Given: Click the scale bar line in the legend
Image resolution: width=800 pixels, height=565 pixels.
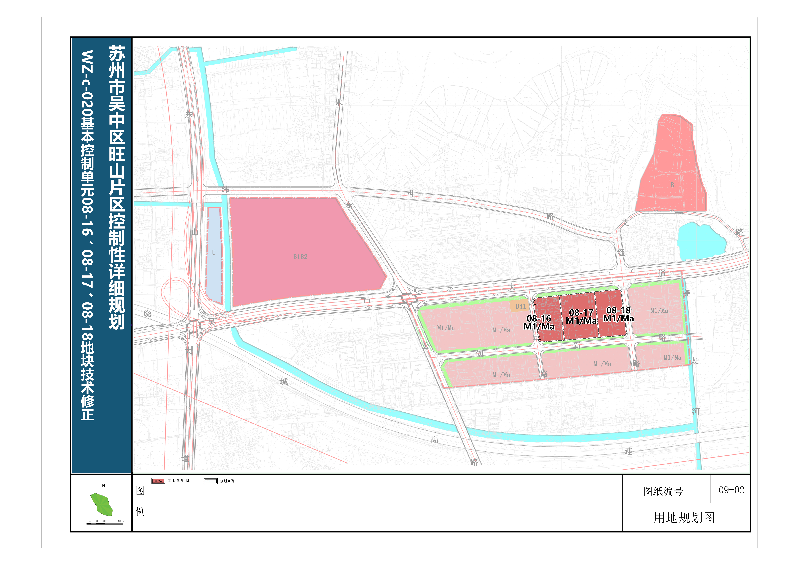Looking at the screenshot, I should [x=217, y=482].
